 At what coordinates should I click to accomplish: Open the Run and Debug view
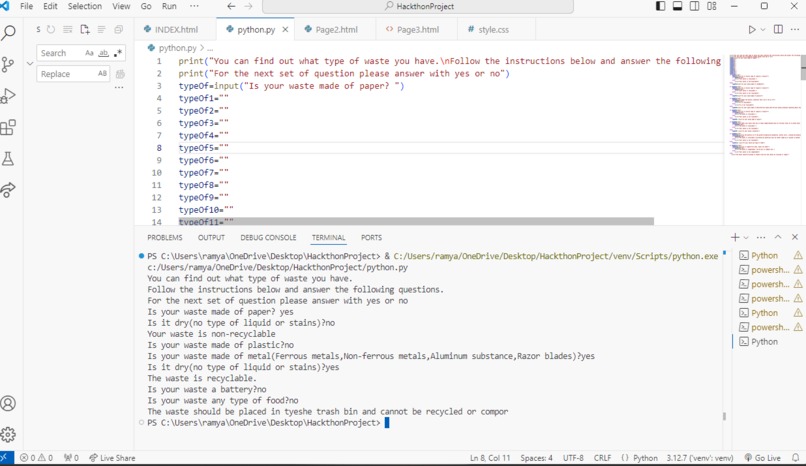[8, 96]
